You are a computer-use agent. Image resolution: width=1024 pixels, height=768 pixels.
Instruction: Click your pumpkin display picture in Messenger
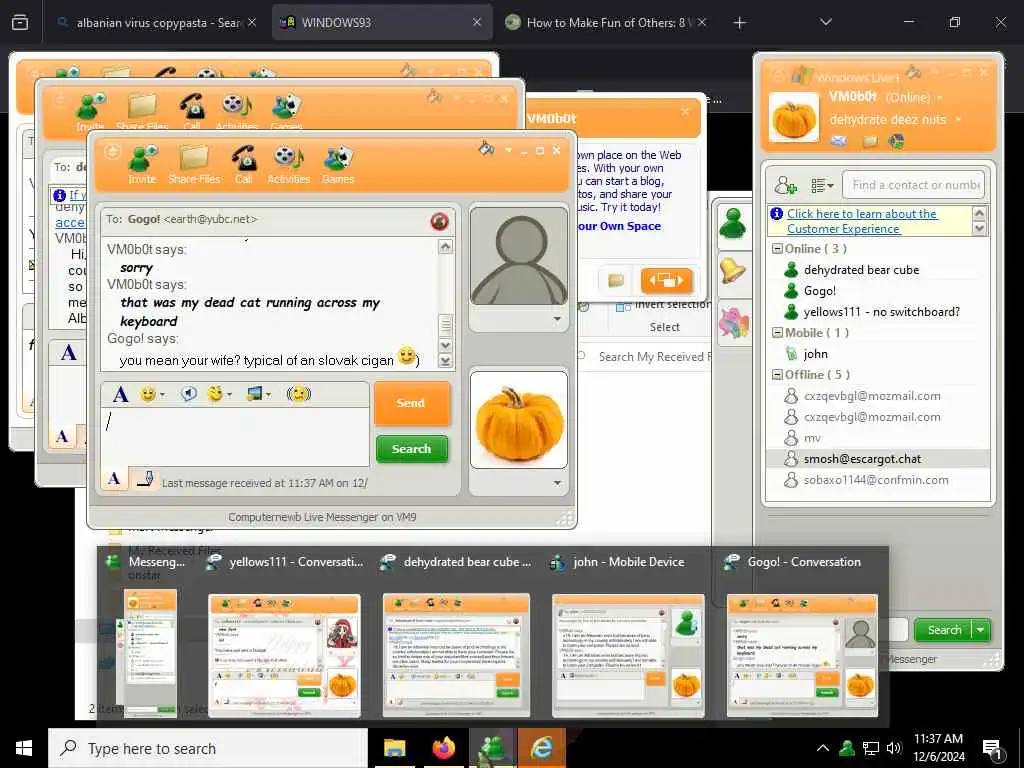pos(793,117)
